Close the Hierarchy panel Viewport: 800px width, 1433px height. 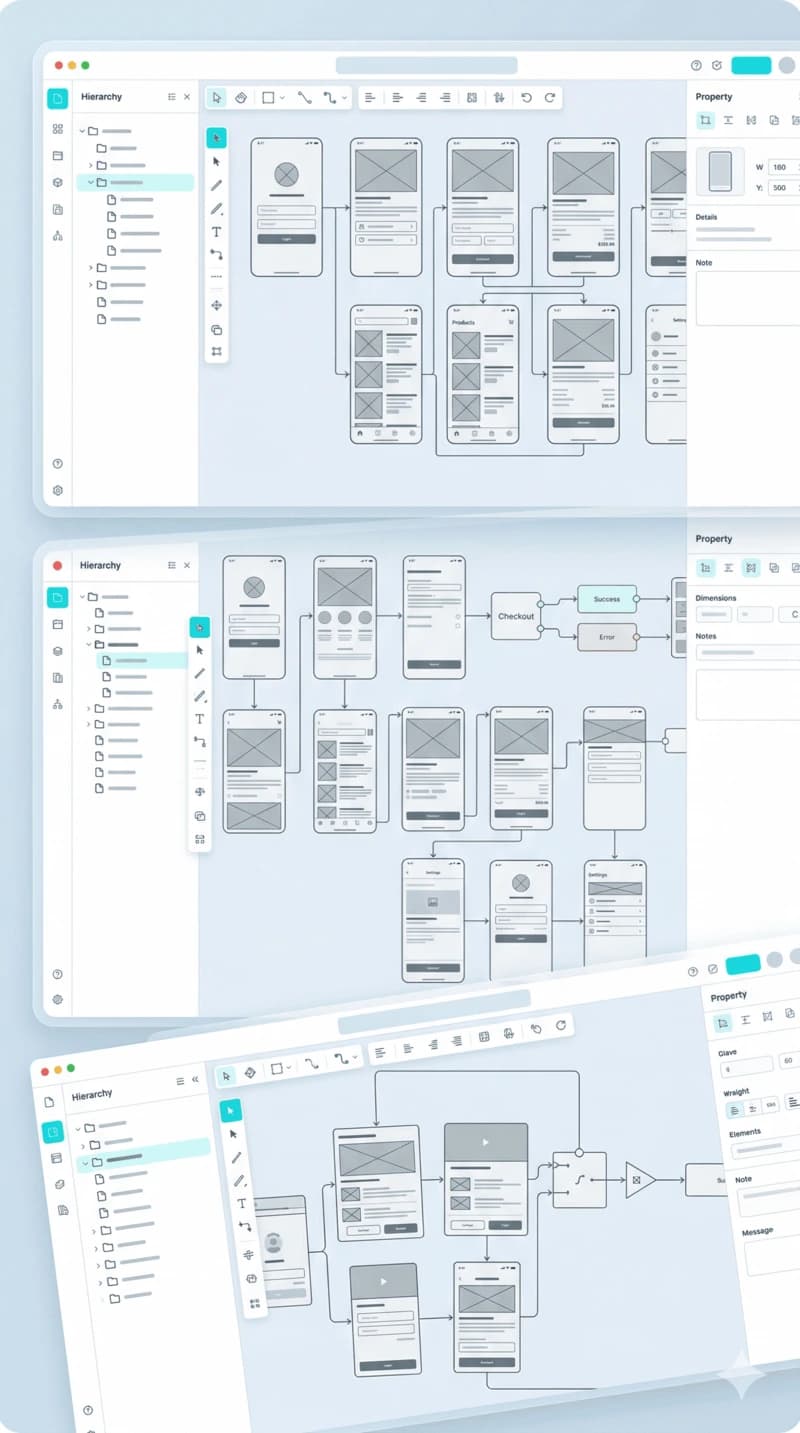pyautogui.click(x=186, y=97)
